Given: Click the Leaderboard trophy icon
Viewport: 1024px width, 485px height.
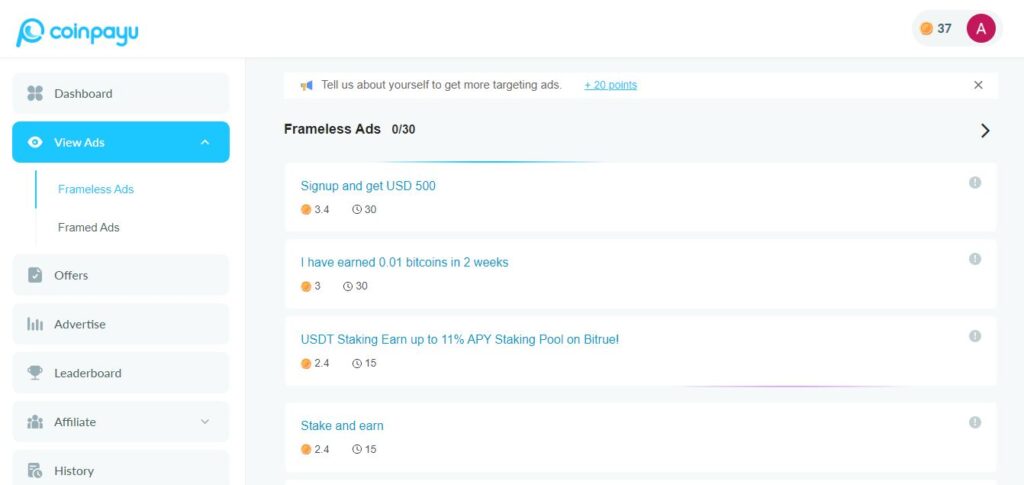Looking at the screenshot, I should (x=35, y=373).
